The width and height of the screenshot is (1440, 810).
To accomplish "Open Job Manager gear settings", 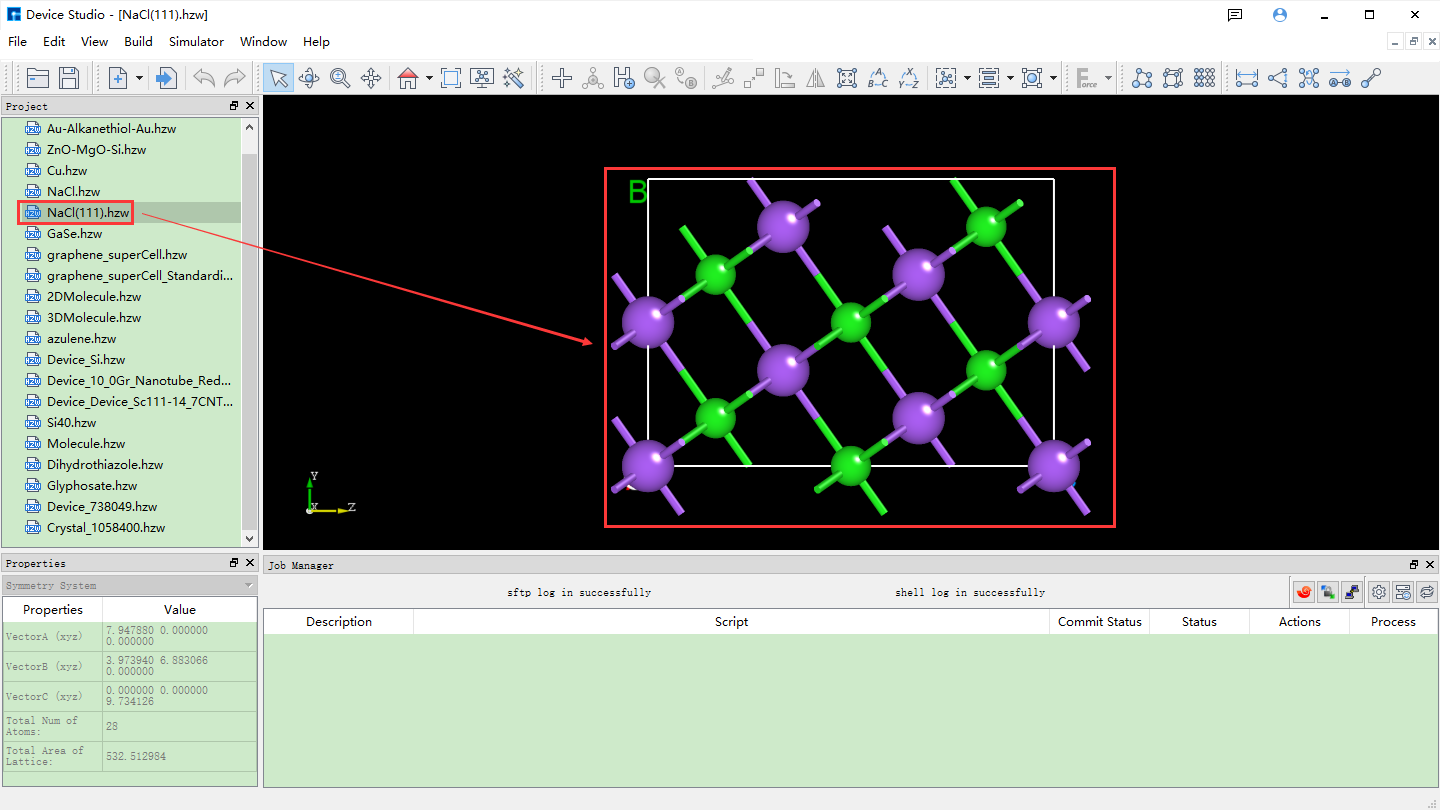I will tap(1379, 592).
